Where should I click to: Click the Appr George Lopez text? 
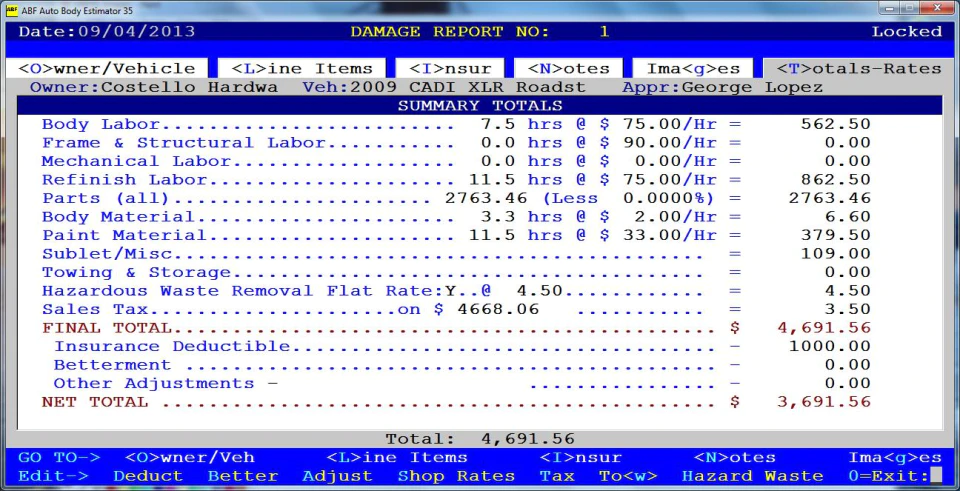click(x=722, y=88)
